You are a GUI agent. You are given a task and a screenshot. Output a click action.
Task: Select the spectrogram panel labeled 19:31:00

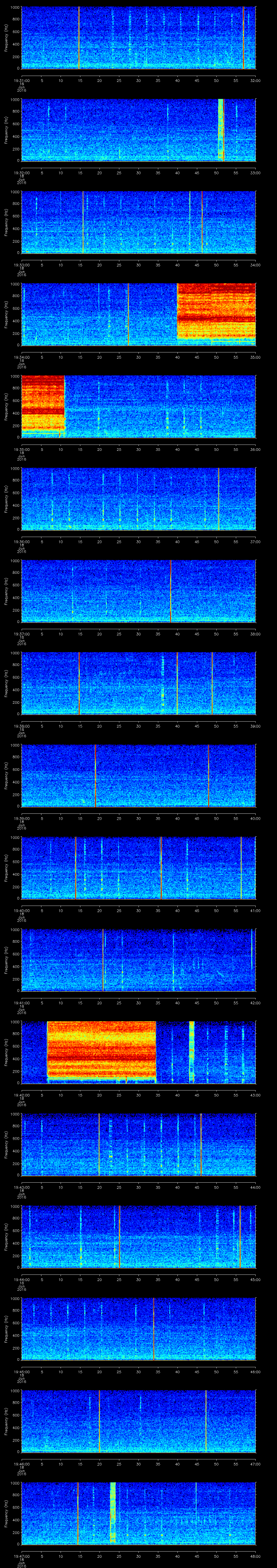[x=138, y=38]
